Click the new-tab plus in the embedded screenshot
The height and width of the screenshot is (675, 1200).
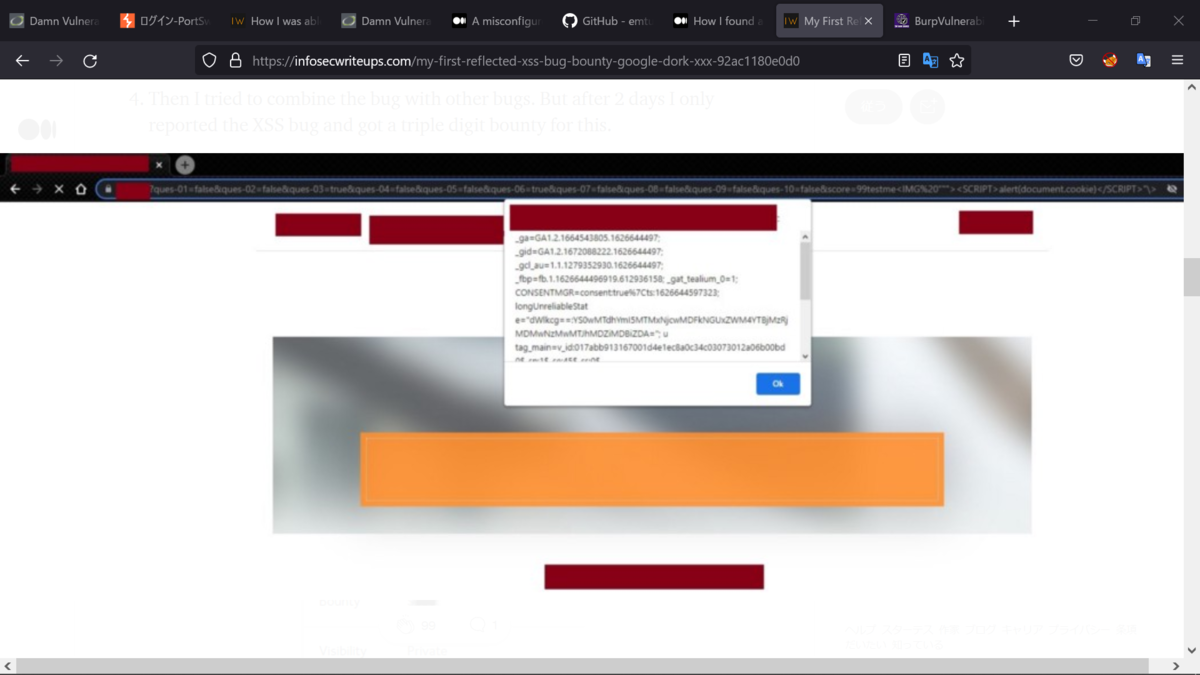pyautogui.click(x=185, y=165)
